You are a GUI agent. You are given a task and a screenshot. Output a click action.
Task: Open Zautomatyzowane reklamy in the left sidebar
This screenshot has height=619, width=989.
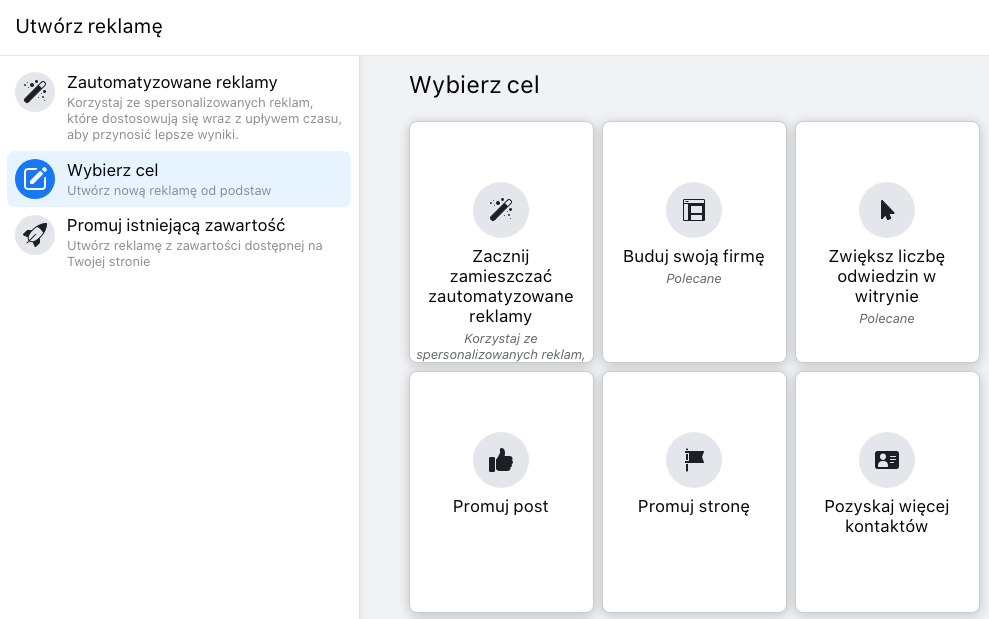point(172,83)
